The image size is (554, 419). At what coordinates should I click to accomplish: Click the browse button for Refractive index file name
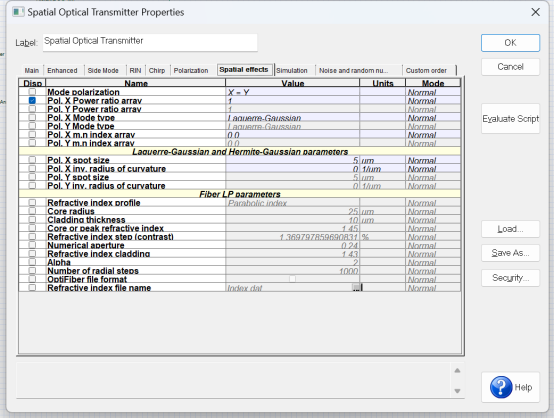[356, 288]
